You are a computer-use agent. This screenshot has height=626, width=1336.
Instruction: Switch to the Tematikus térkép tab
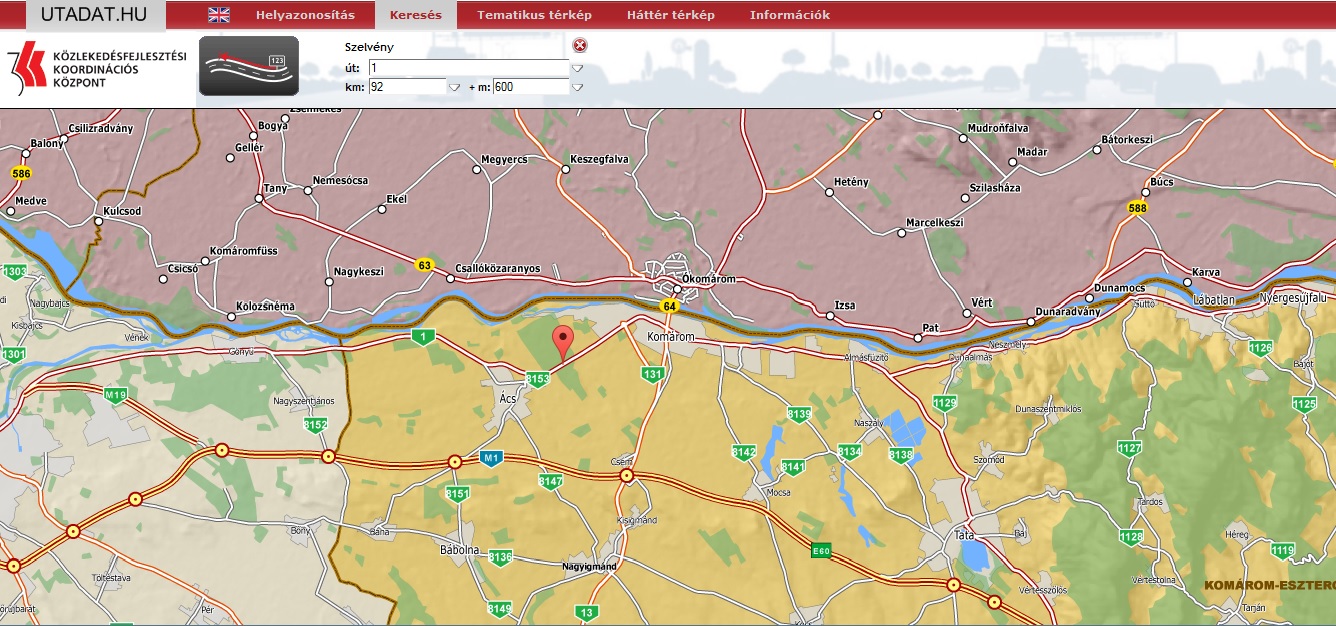pos(534,15)
